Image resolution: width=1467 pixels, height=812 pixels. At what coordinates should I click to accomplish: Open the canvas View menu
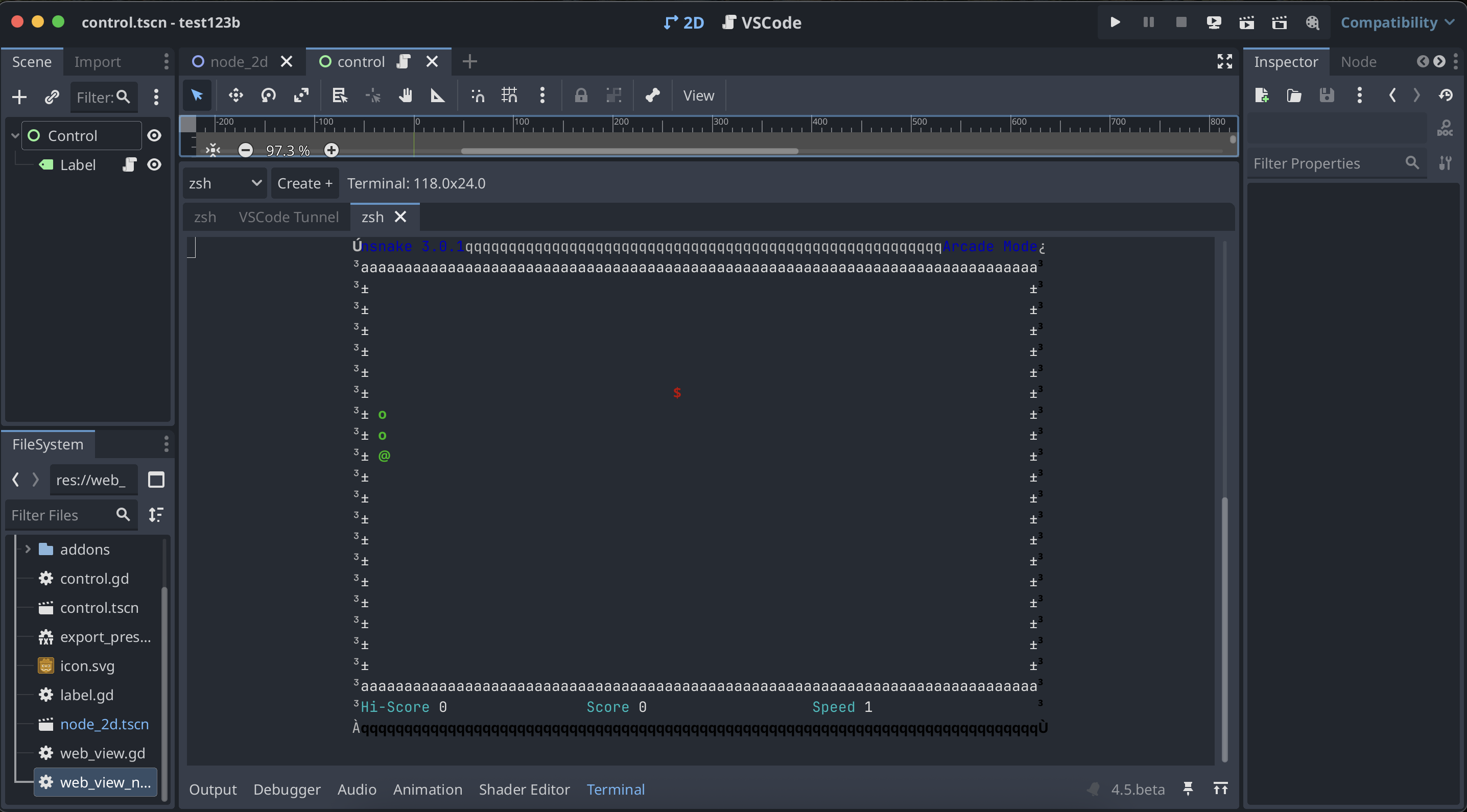point(698,95)
